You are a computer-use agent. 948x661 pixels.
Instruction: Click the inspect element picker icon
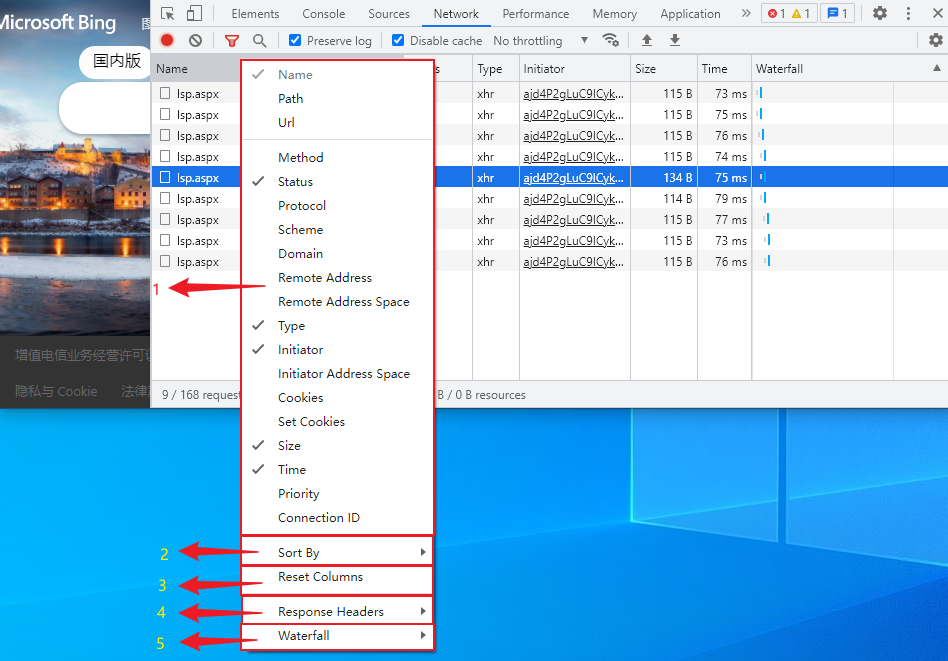click(167, 14)
